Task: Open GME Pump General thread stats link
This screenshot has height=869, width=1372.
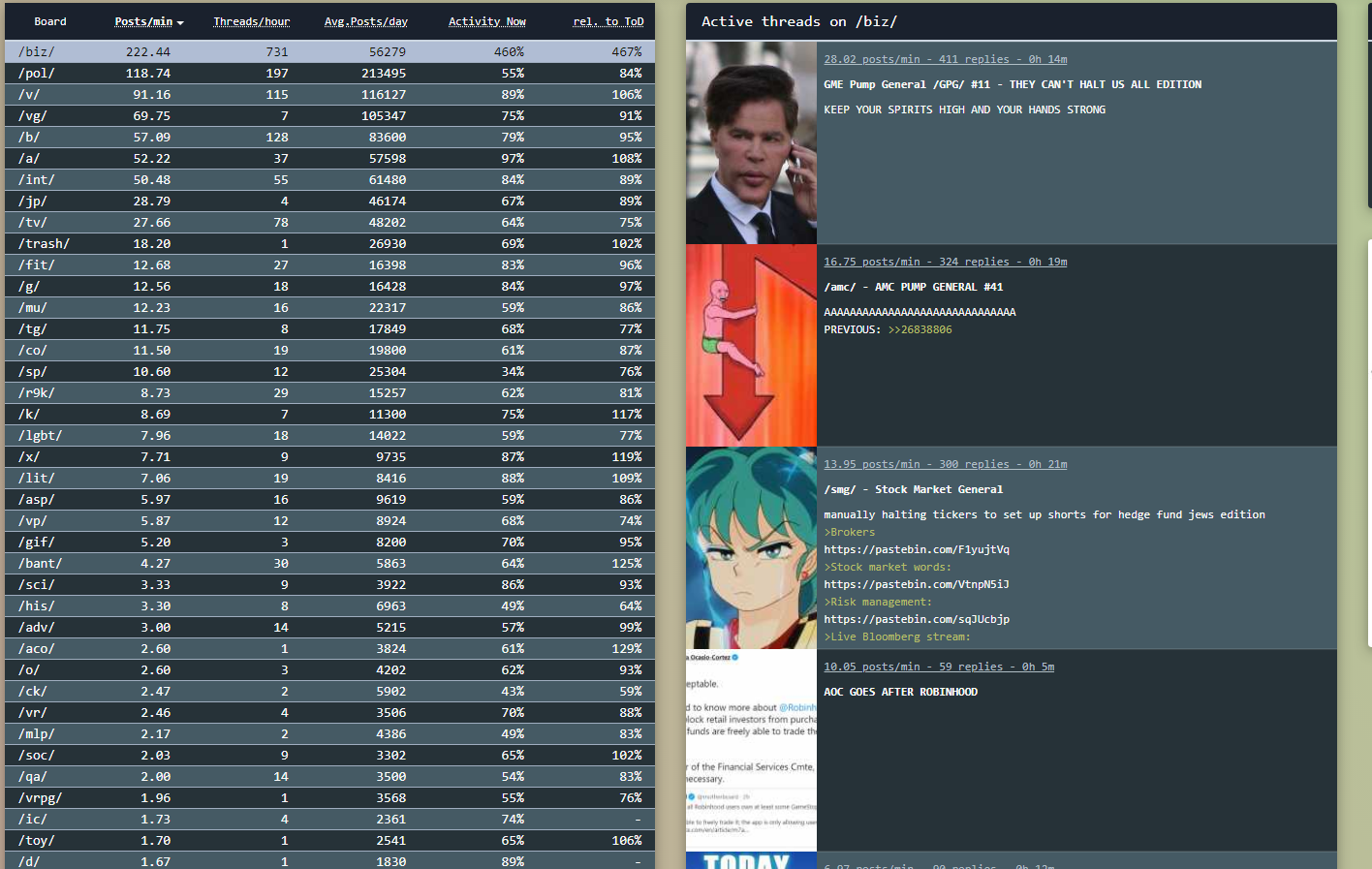Action: coord(946,59)
